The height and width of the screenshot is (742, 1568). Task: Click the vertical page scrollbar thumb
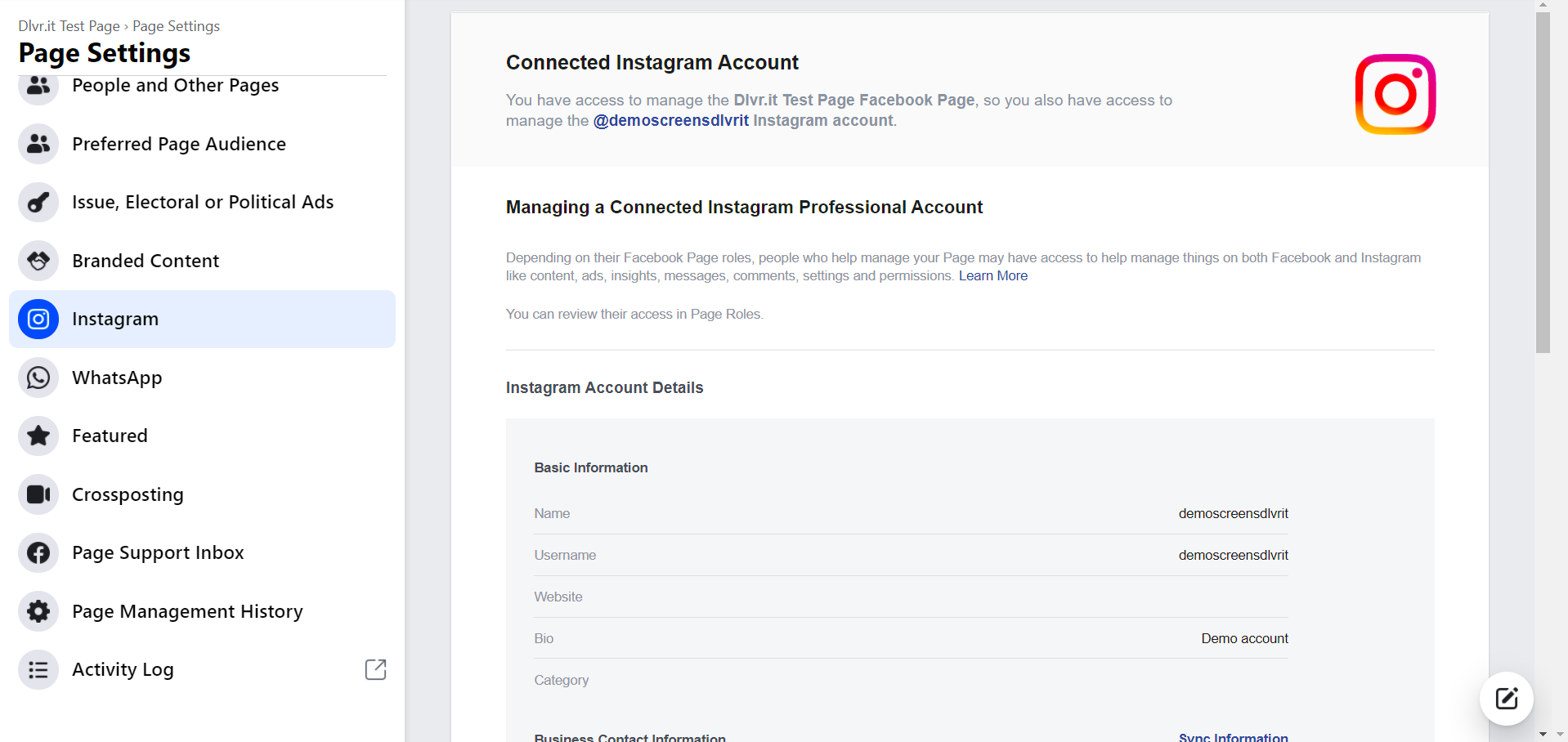1543,182
